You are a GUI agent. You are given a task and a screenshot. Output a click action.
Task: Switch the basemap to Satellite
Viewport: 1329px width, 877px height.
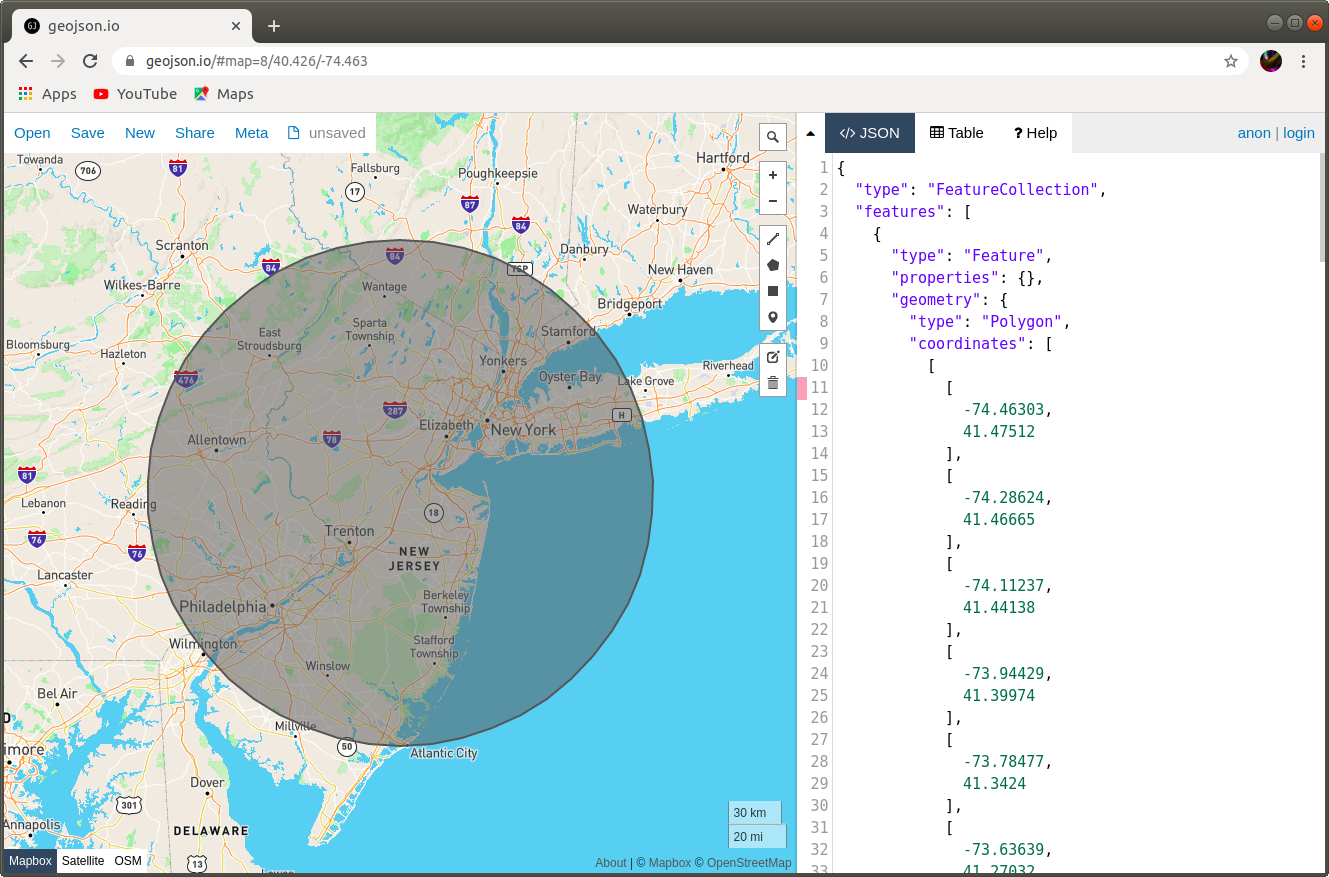click(x=82, y=860)
